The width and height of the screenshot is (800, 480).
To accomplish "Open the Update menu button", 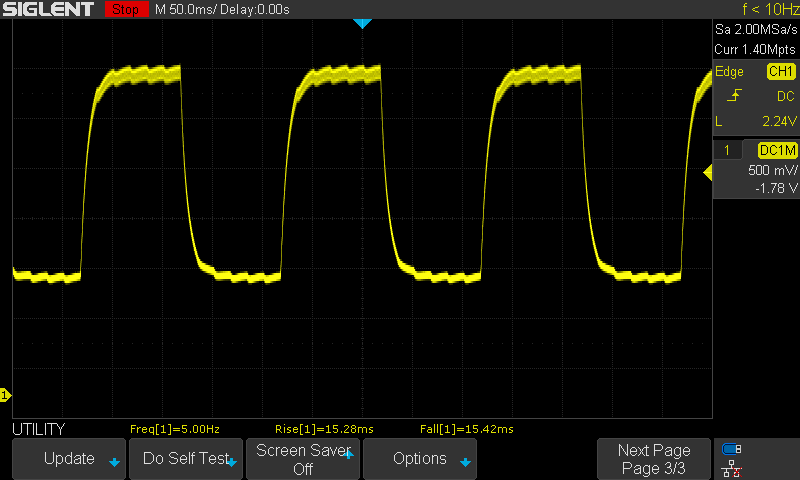I will (69, 459).
